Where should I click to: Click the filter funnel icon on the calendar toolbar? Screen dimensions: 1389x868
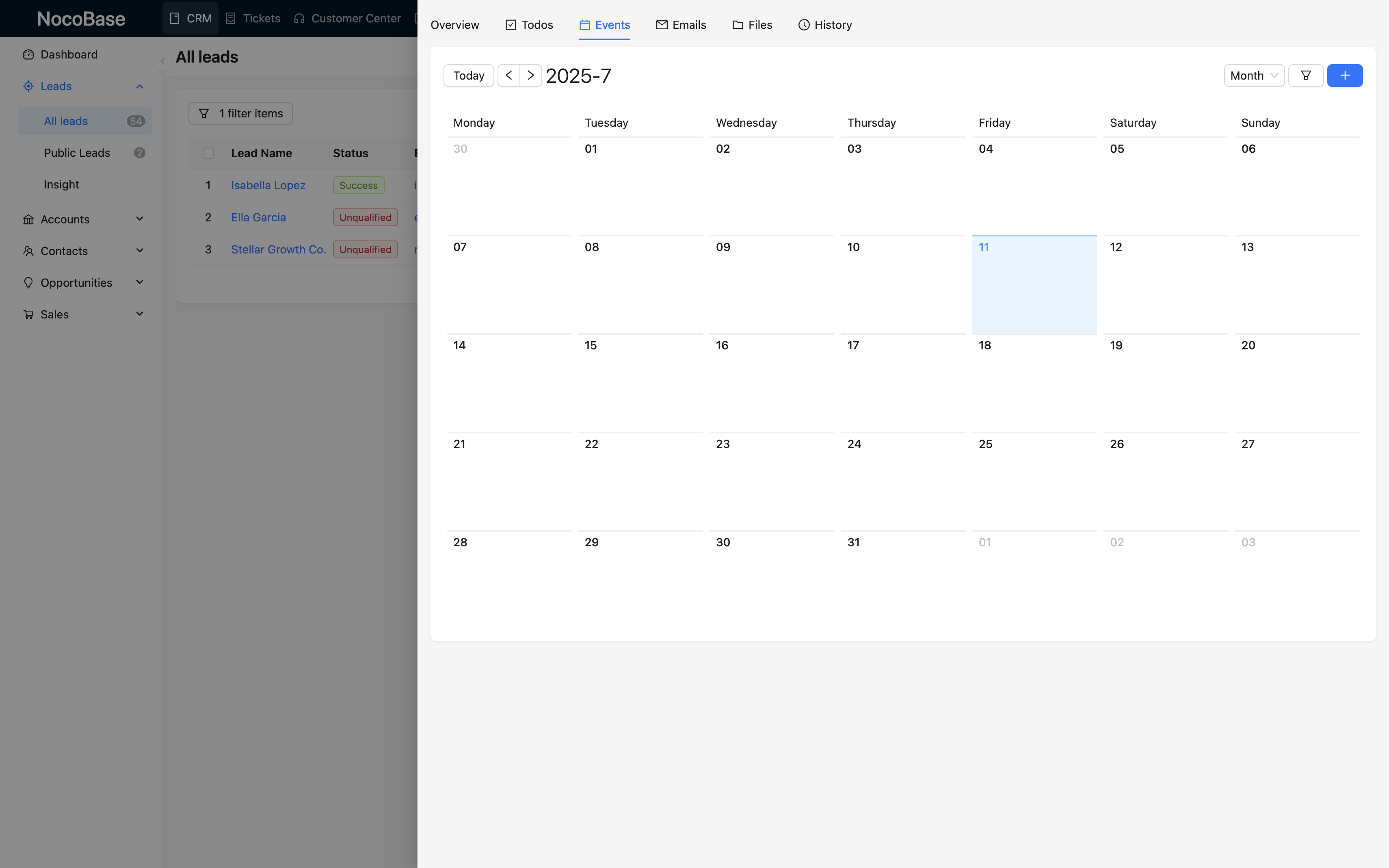coord(1306,75)
